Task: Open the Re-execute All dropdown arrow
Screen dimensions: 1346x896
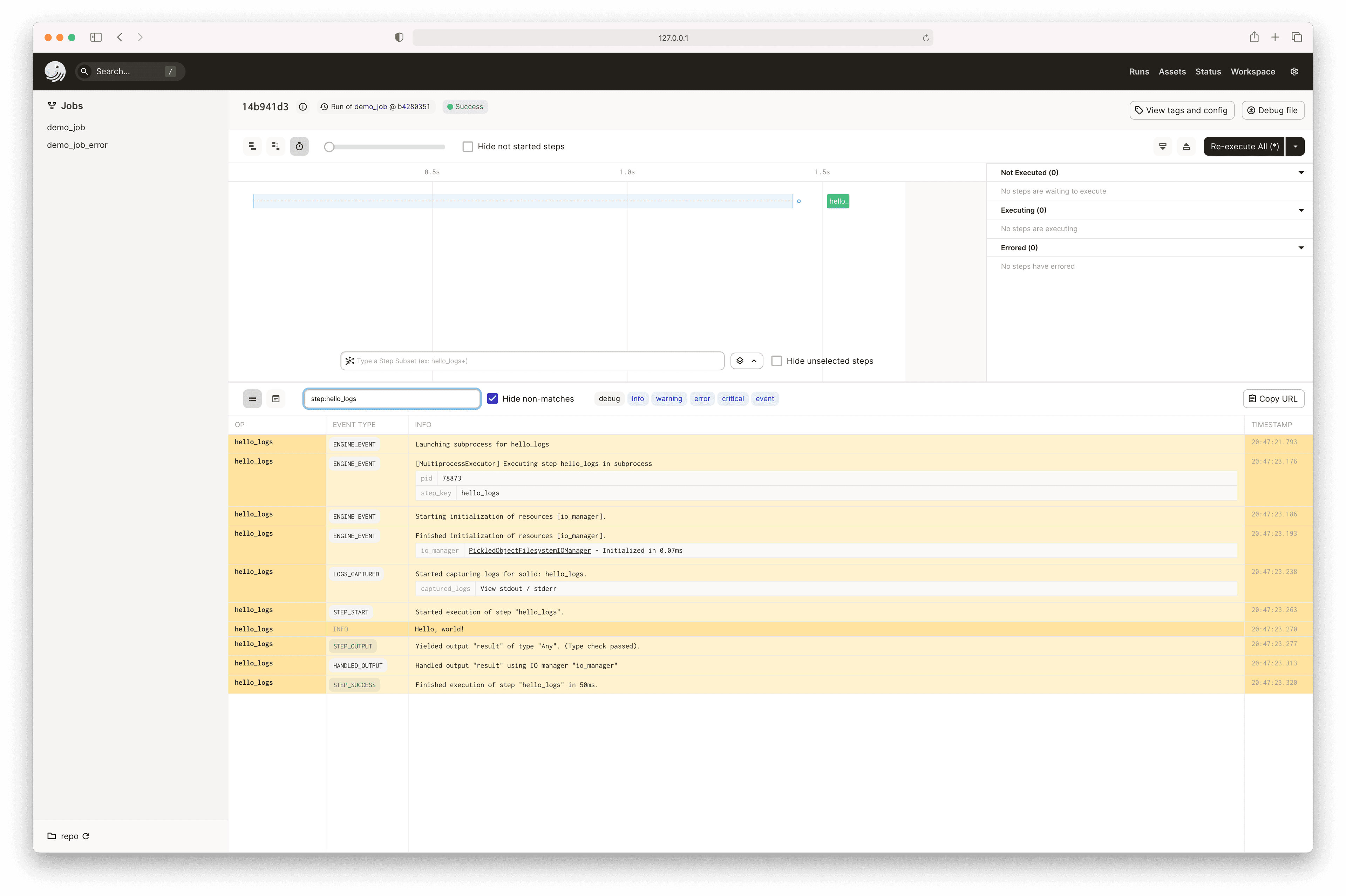Action: pyautogui.click(x=1295, y=146)
